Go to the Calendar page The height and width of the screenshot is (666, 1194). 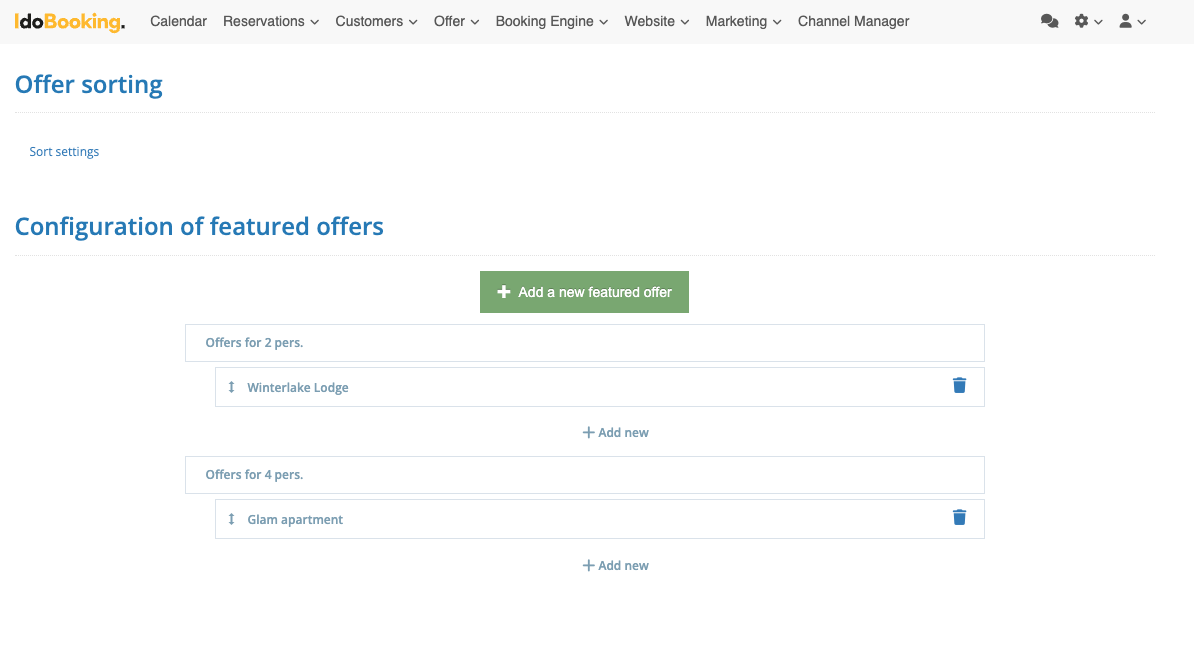pos(178,21)
